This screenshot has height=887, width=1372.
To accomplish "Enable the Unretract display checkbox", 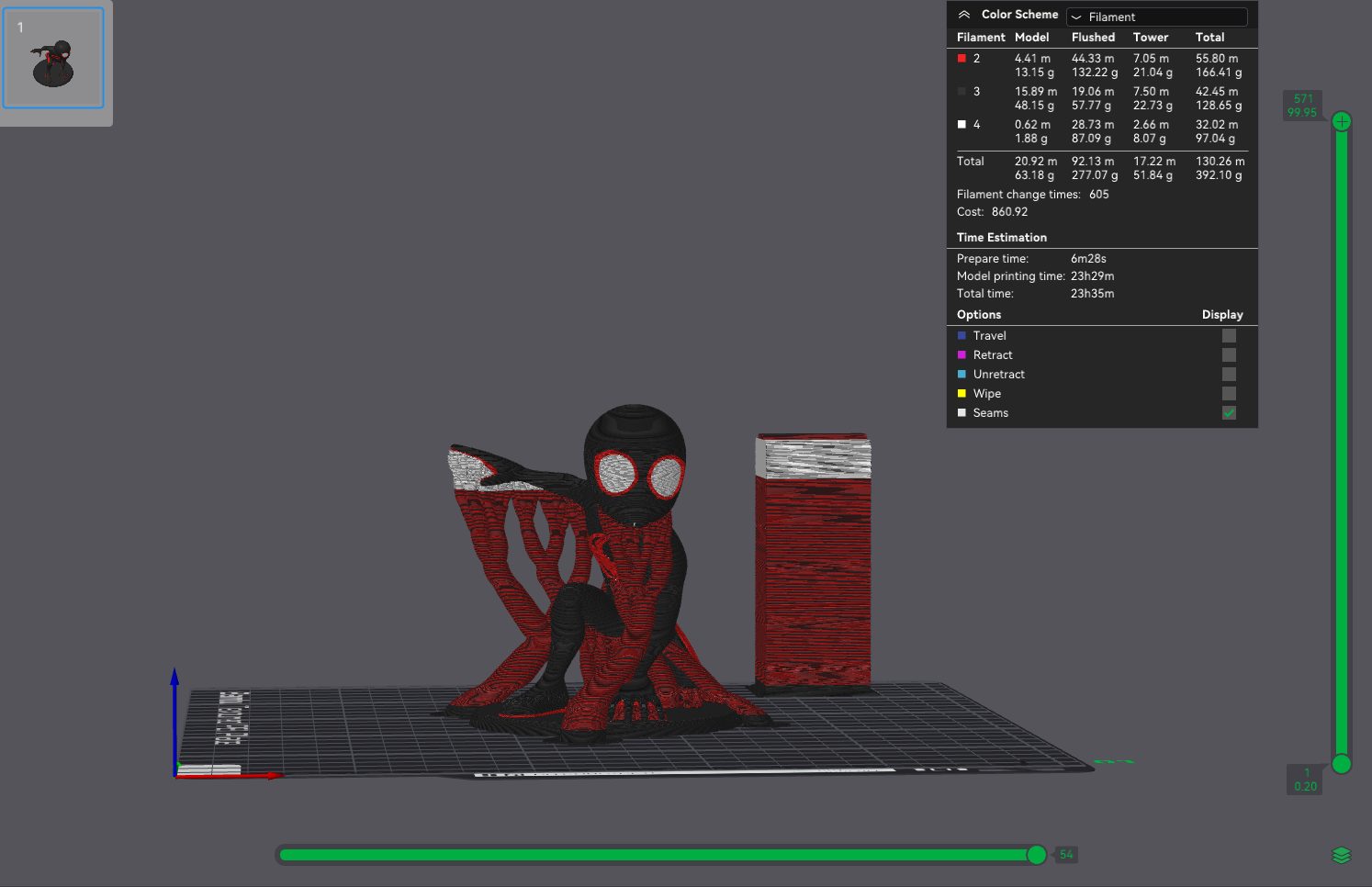I will tap(1229, 375).
